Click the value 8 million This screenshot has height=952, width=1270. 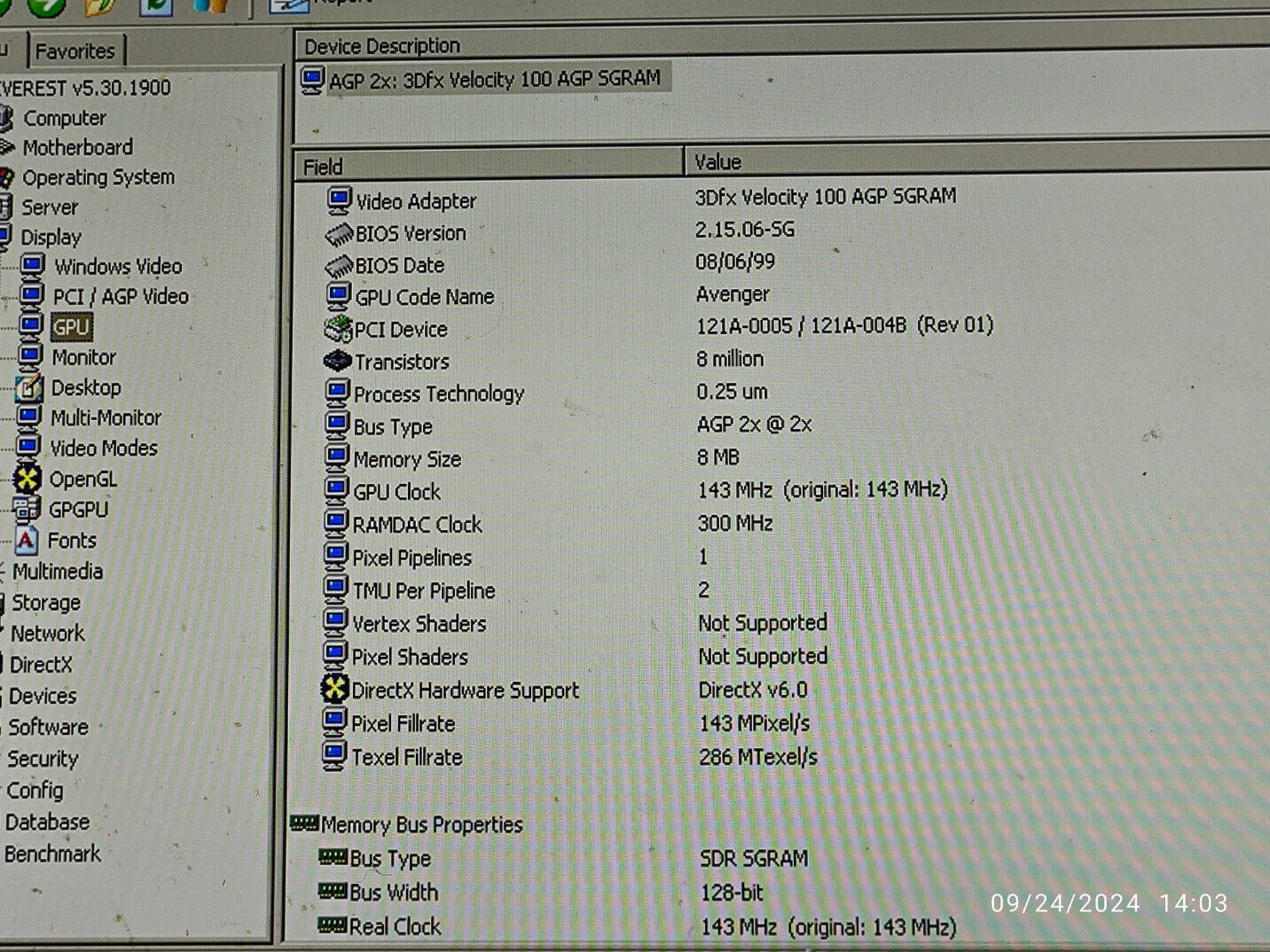(x=730, y=359)
